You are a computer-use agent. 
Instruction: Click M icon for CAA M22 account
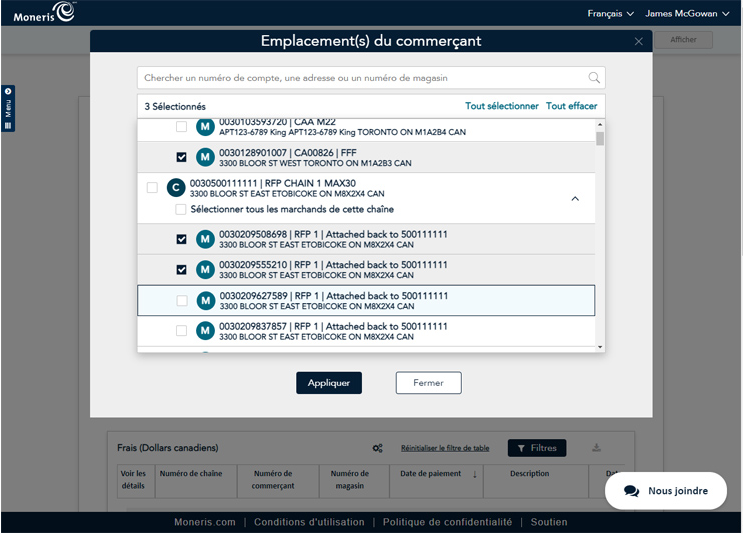coord(205,127)
